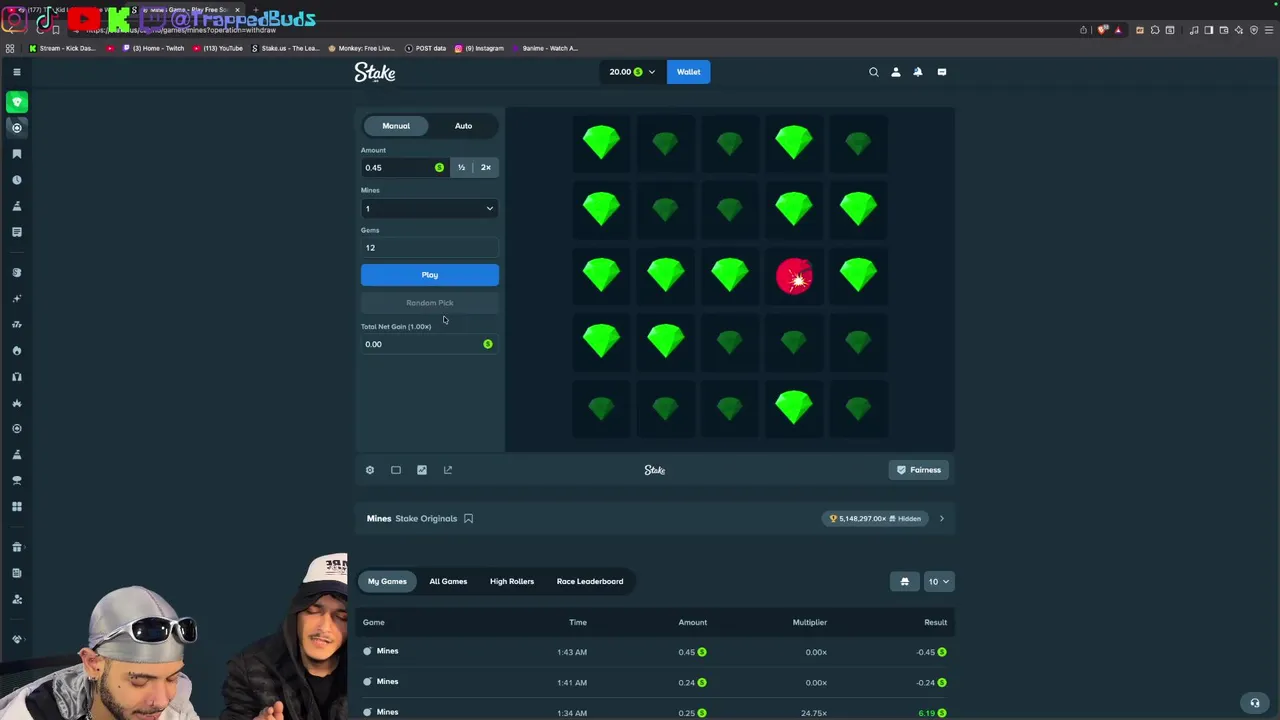This screenshot has width=1280, height=720.
Task: Open browser sidebar panel icon
Action: pos(1208,30)
